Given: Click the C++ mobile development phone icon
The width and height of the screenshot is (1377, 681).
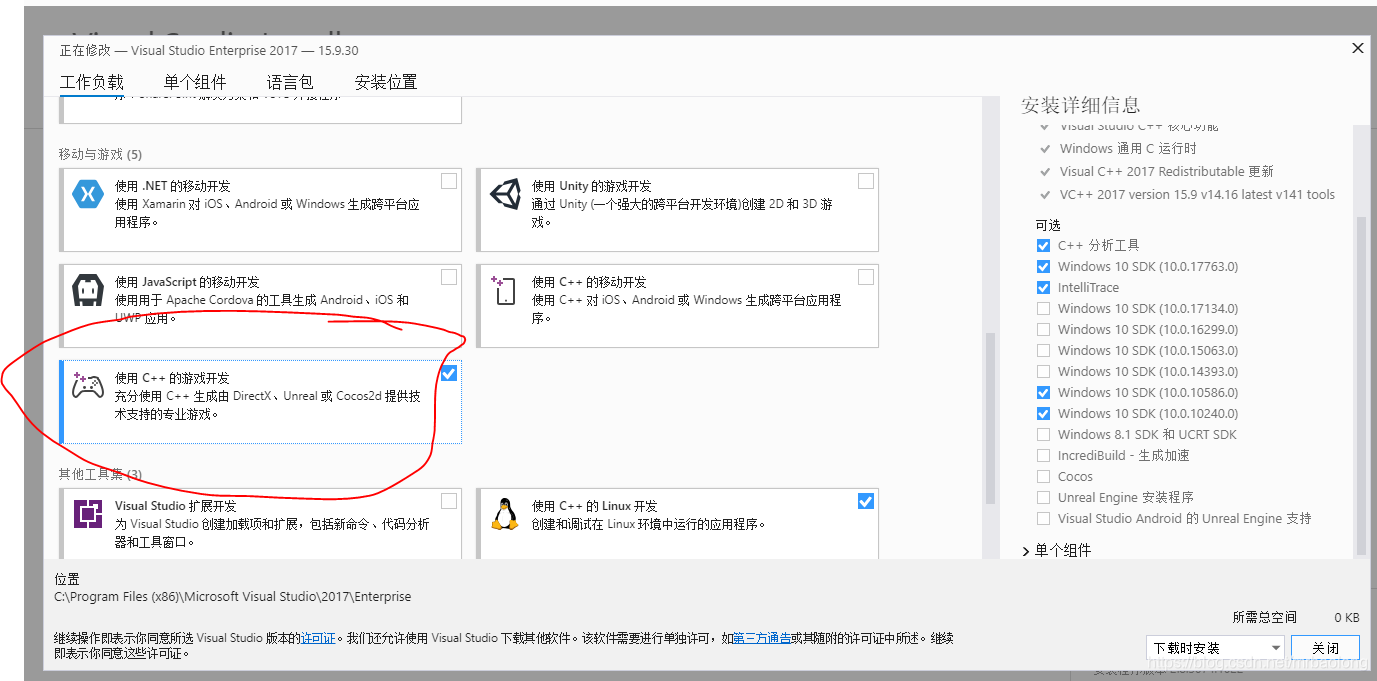Looking at the screenshot, I should pos(501,290).
